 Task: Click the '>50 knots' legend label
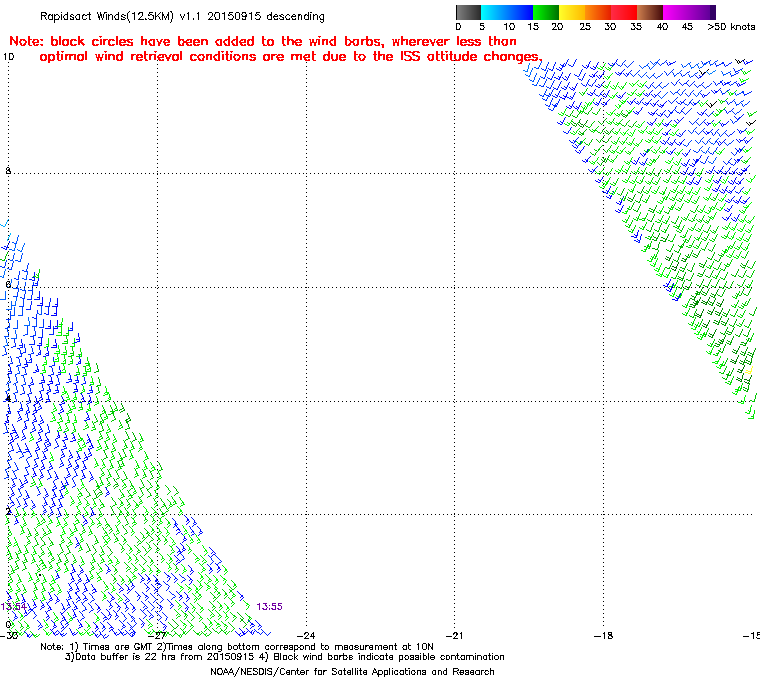coord(731,27)
